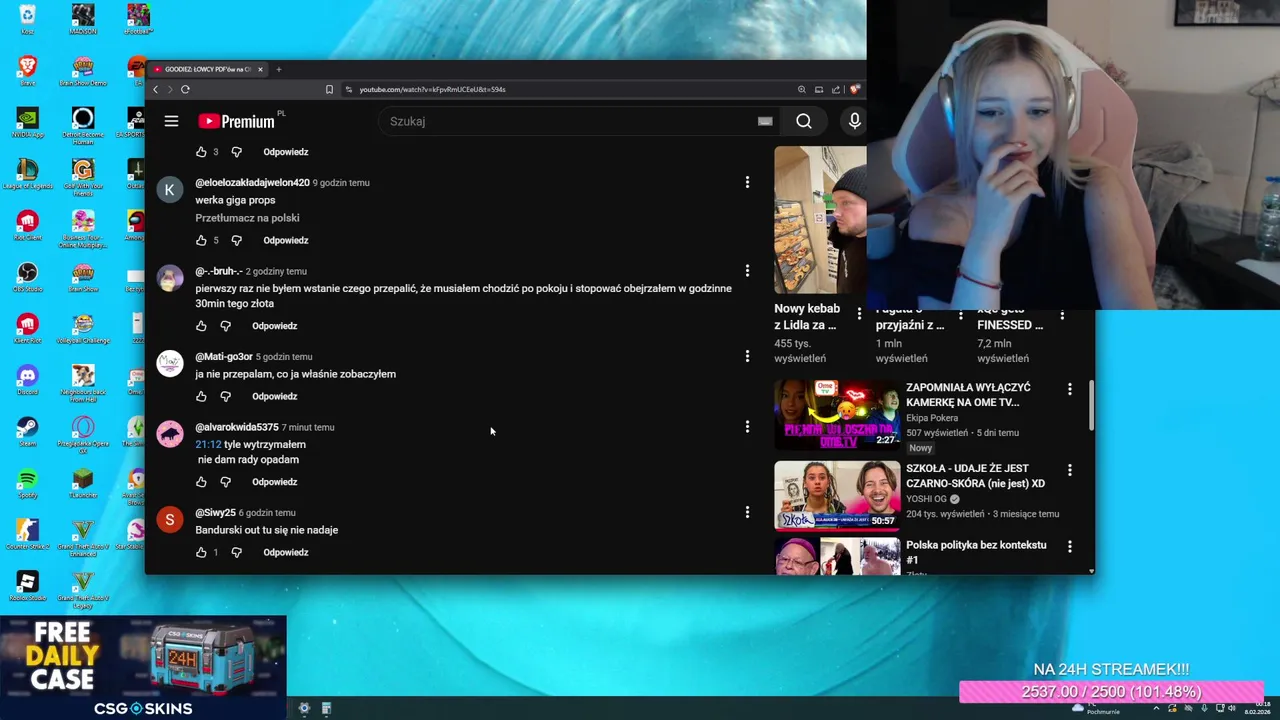Like the comment by @alvarokwida5375
The height and width of the screenshot is (720, 1280).
[x=201, y=482]
